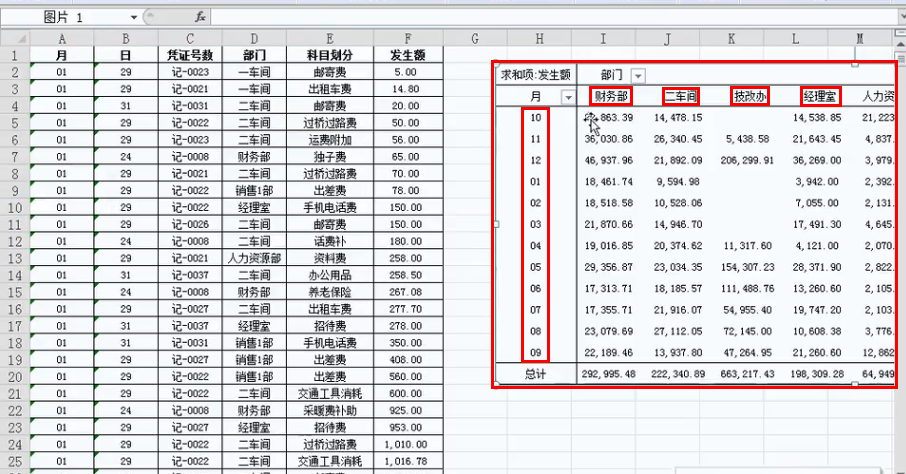Select the 总计 row label in pivot

click(536, 374)
